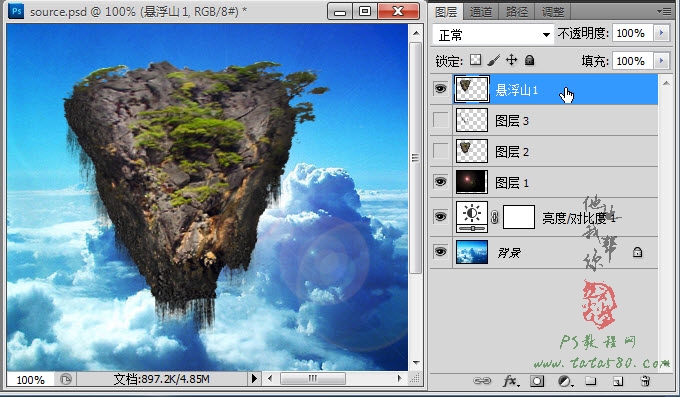Click the Photoshop Ps icon in the title bar

tap(16, 11)
